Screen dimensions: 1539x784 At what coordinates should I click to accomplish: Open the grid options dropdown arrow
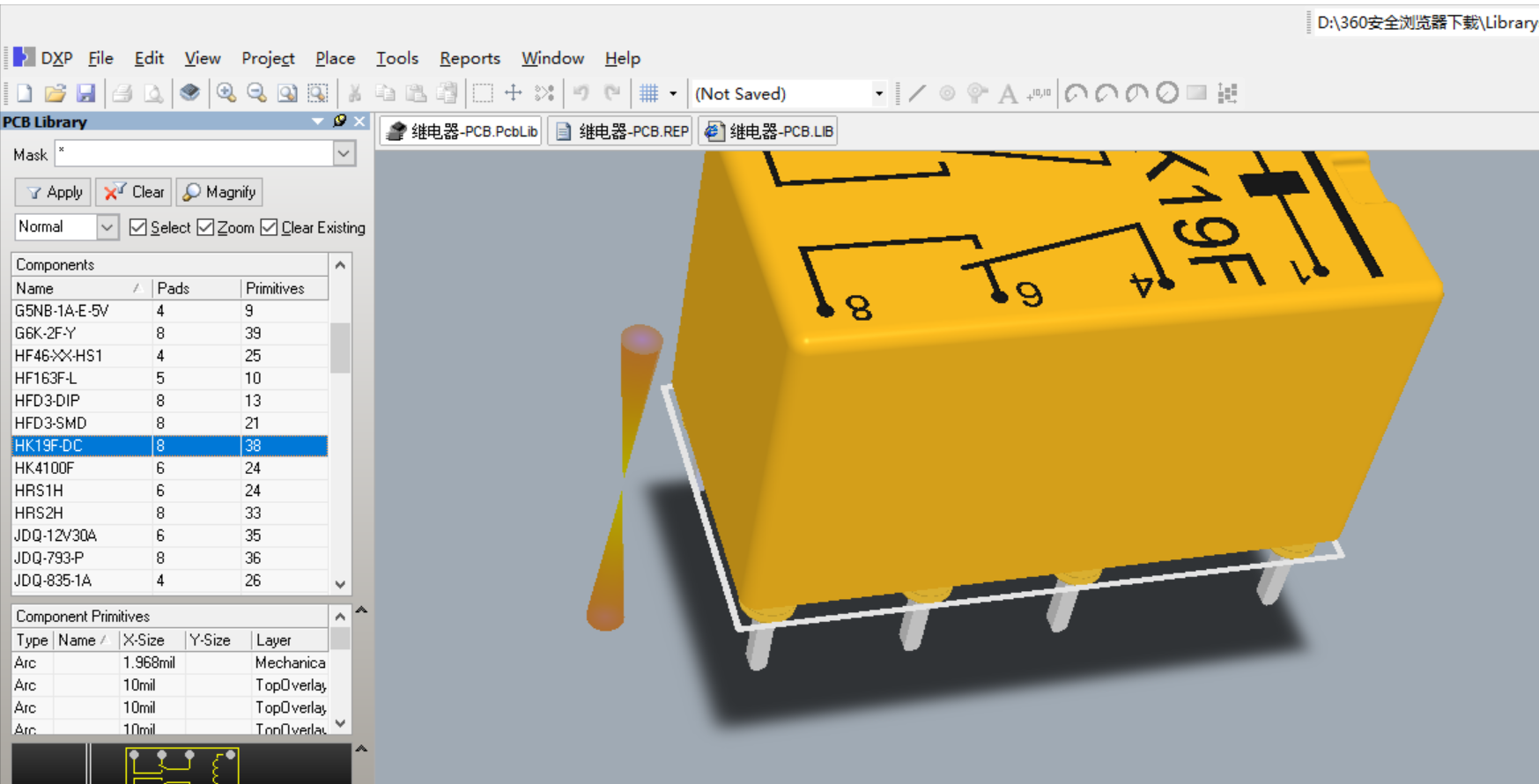pyautogui.click(x=673, y=93)
